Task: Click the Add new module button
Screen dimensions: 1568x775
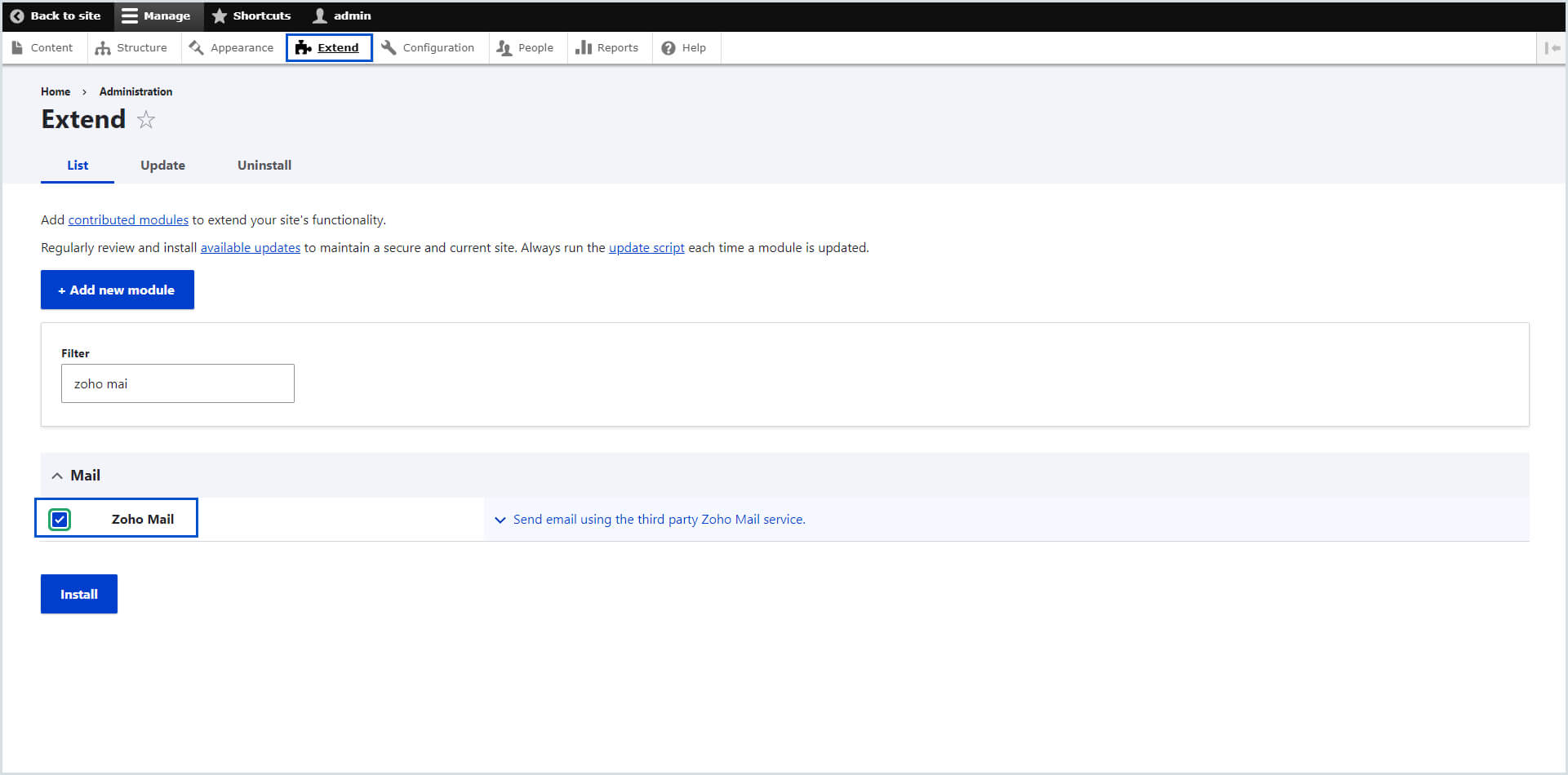Action: click(118, 290)
